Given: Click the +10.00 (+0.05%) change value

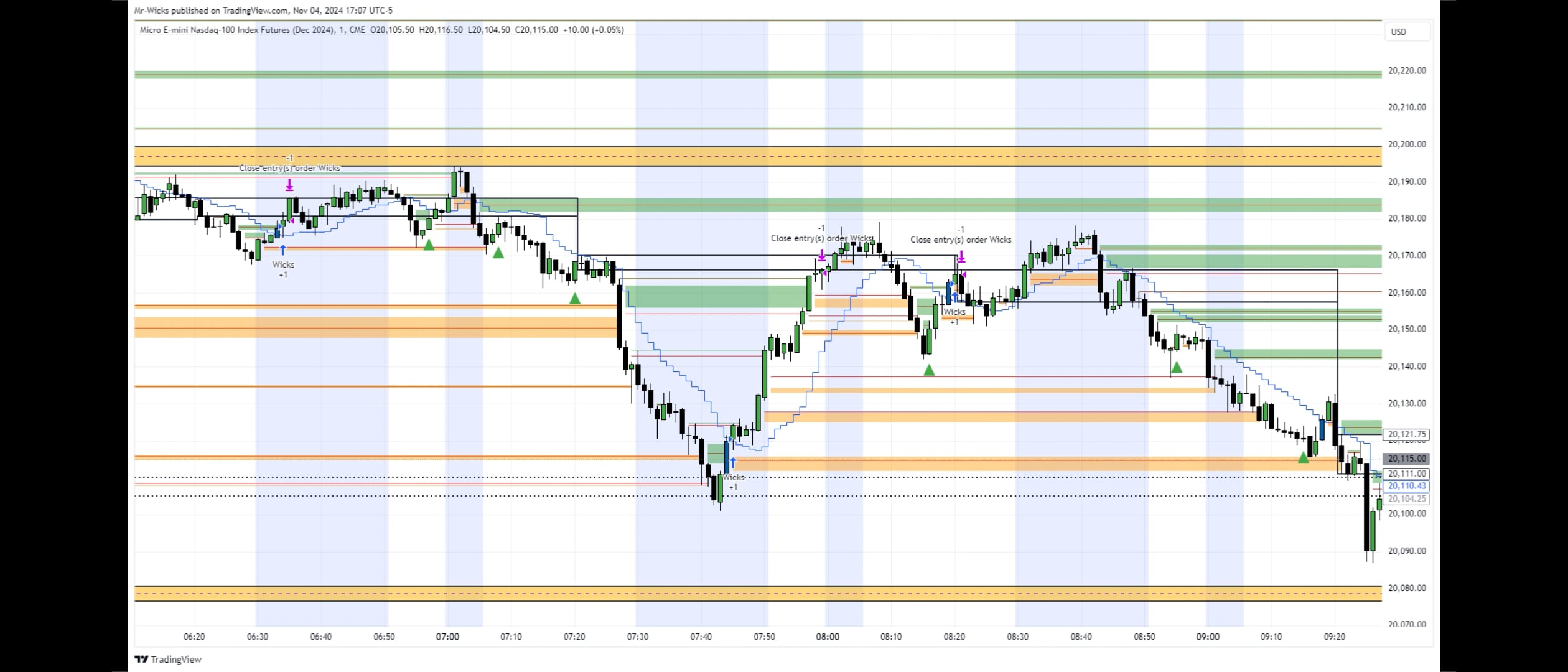Looking at the screenshot, I should coord(593,30).
